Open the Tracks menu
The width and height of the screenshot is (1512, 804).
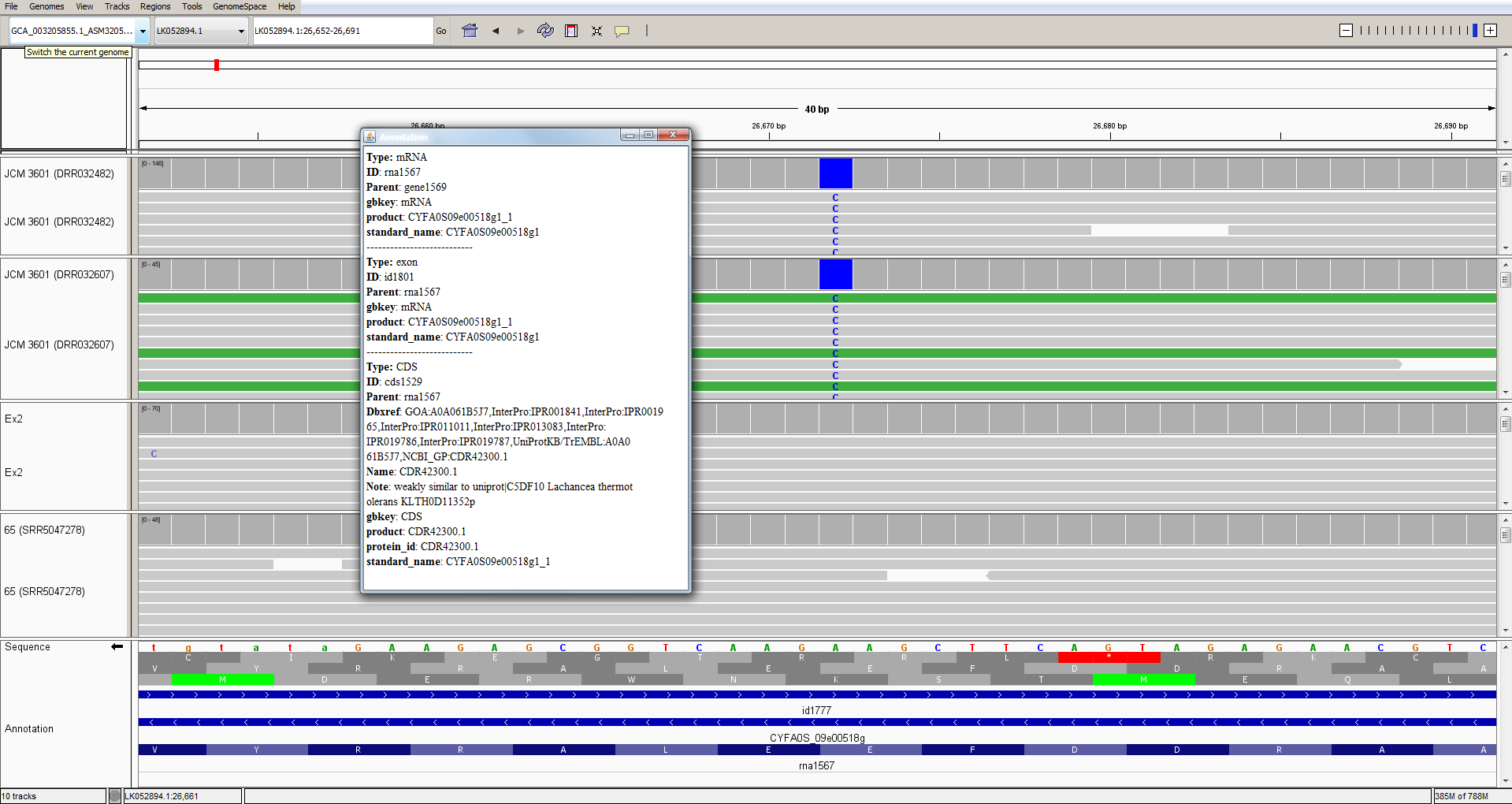click(x=117, y=6)
